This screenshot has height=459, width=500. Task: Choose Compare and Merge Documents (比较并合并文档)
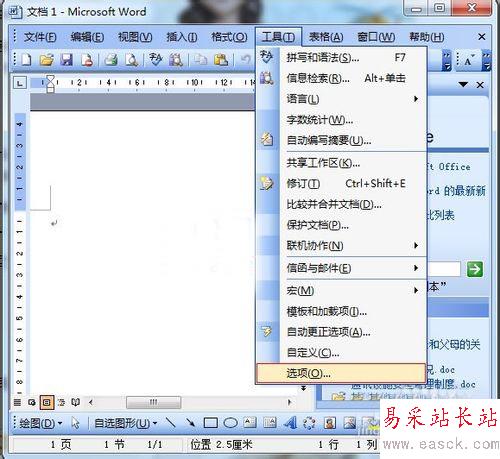point(341,204)
